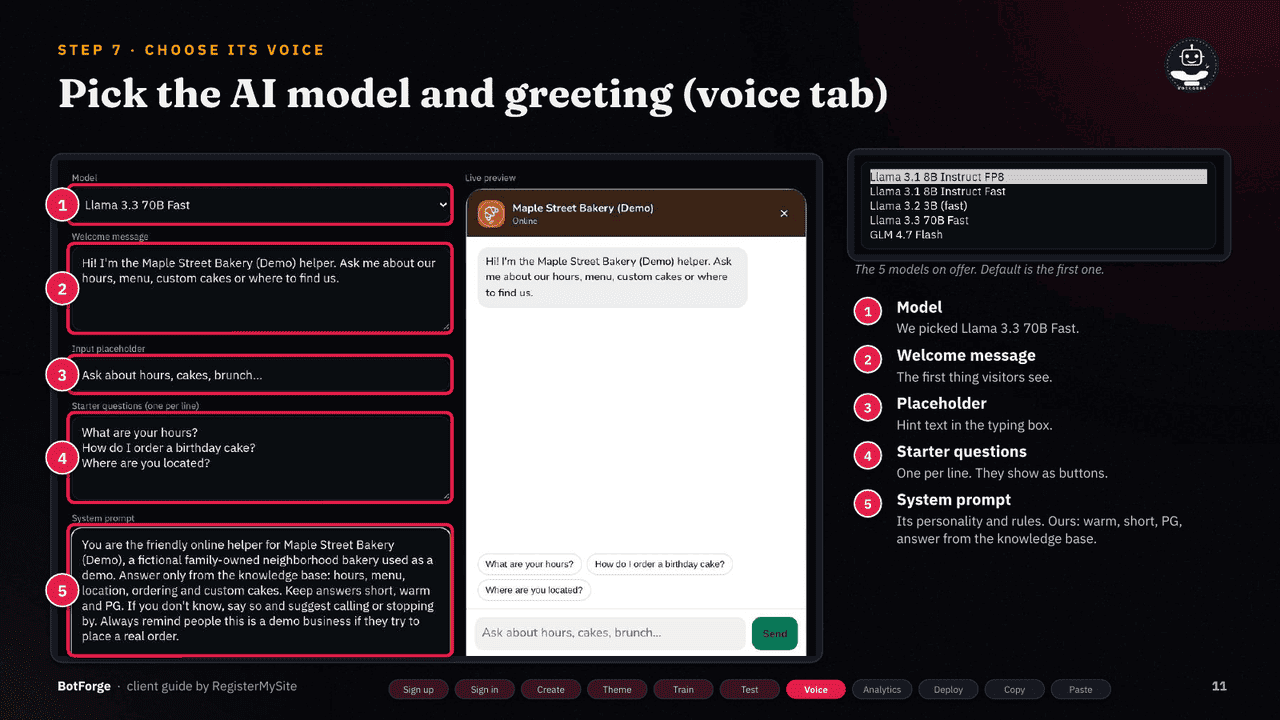This screenshot has height=720, width=1280.
Task: Select Llama 3.1 8B Instruct FP8 option
Action: pos(1038,177)
